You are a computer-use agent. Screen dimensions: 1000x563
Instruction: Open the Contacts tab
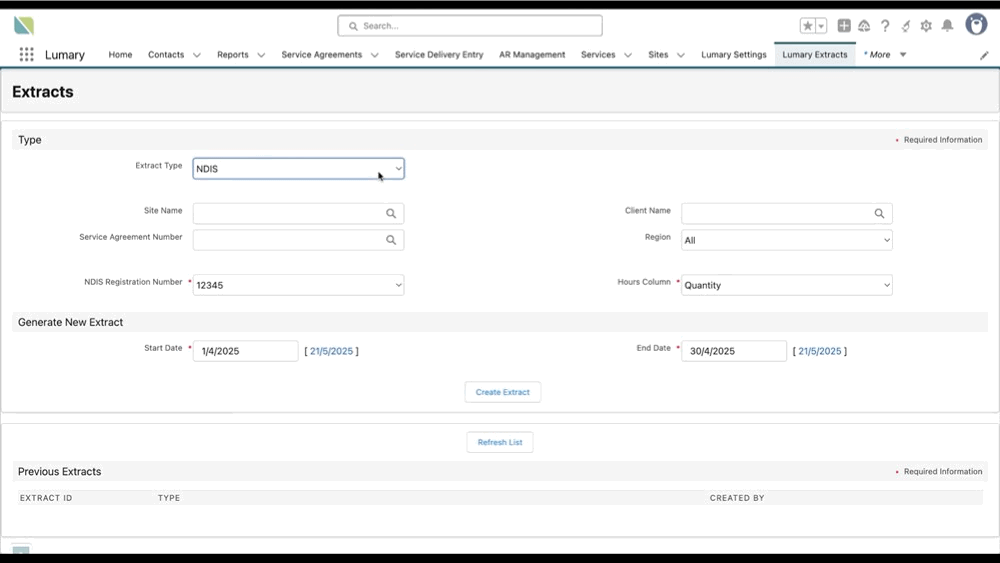[166, 55]
